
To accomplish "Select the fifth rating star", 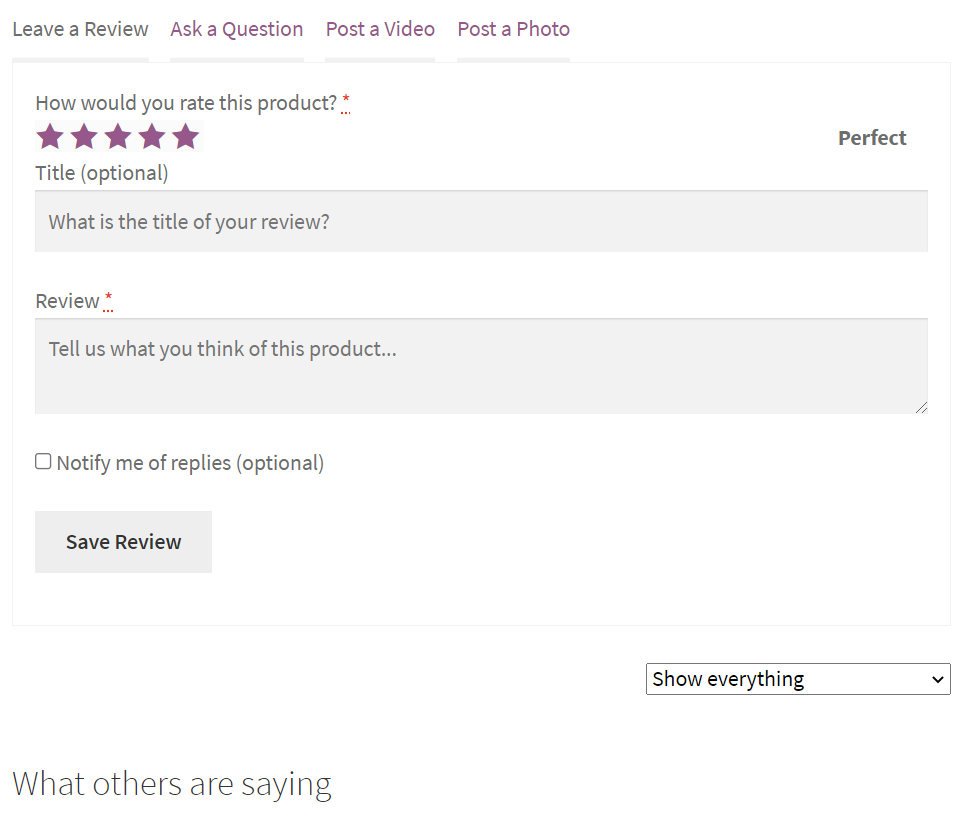I will [186, 136].
